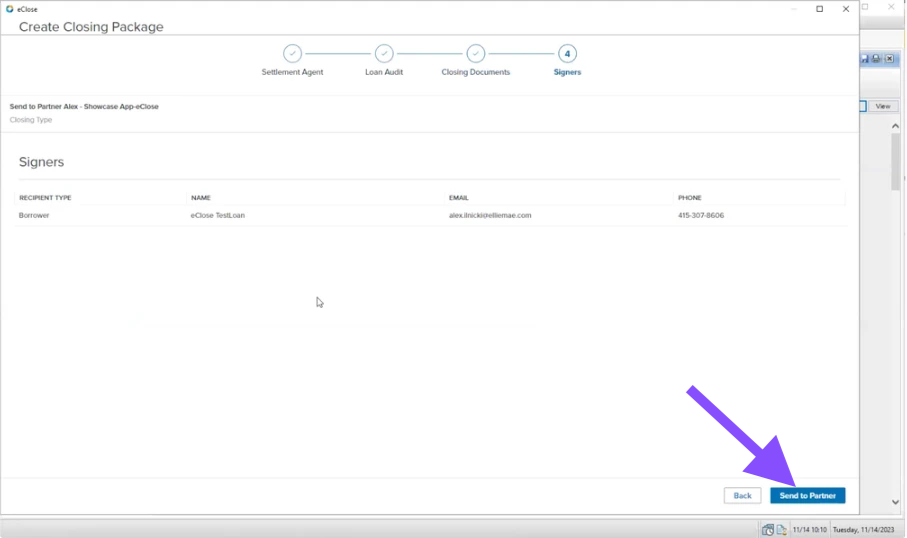Open the Closing Documents step circle
This screenshot has width=907, height=538.
[x=475, y=53]
